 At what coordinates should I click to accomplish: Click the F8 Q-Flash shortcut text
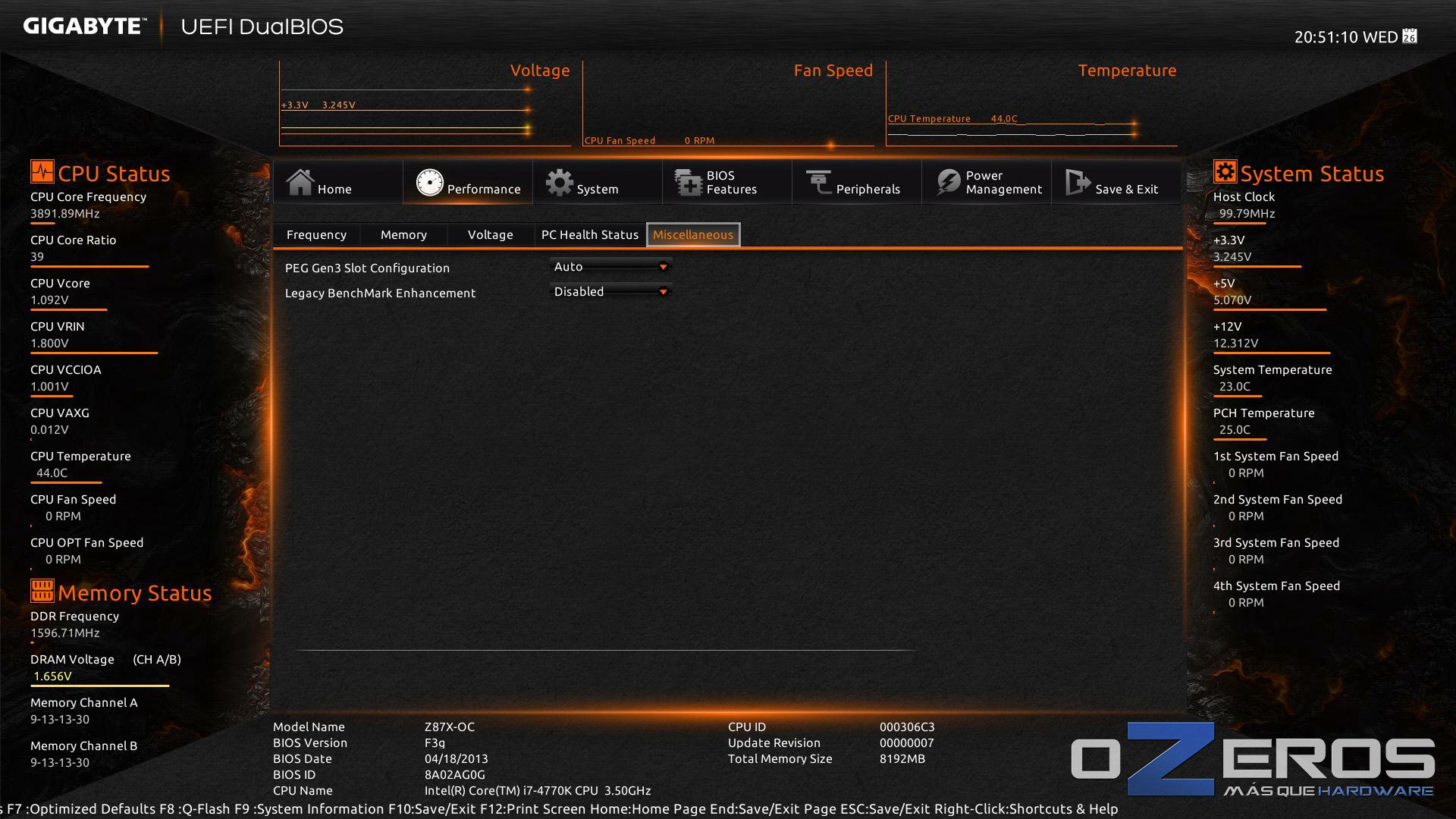[194, 809]
